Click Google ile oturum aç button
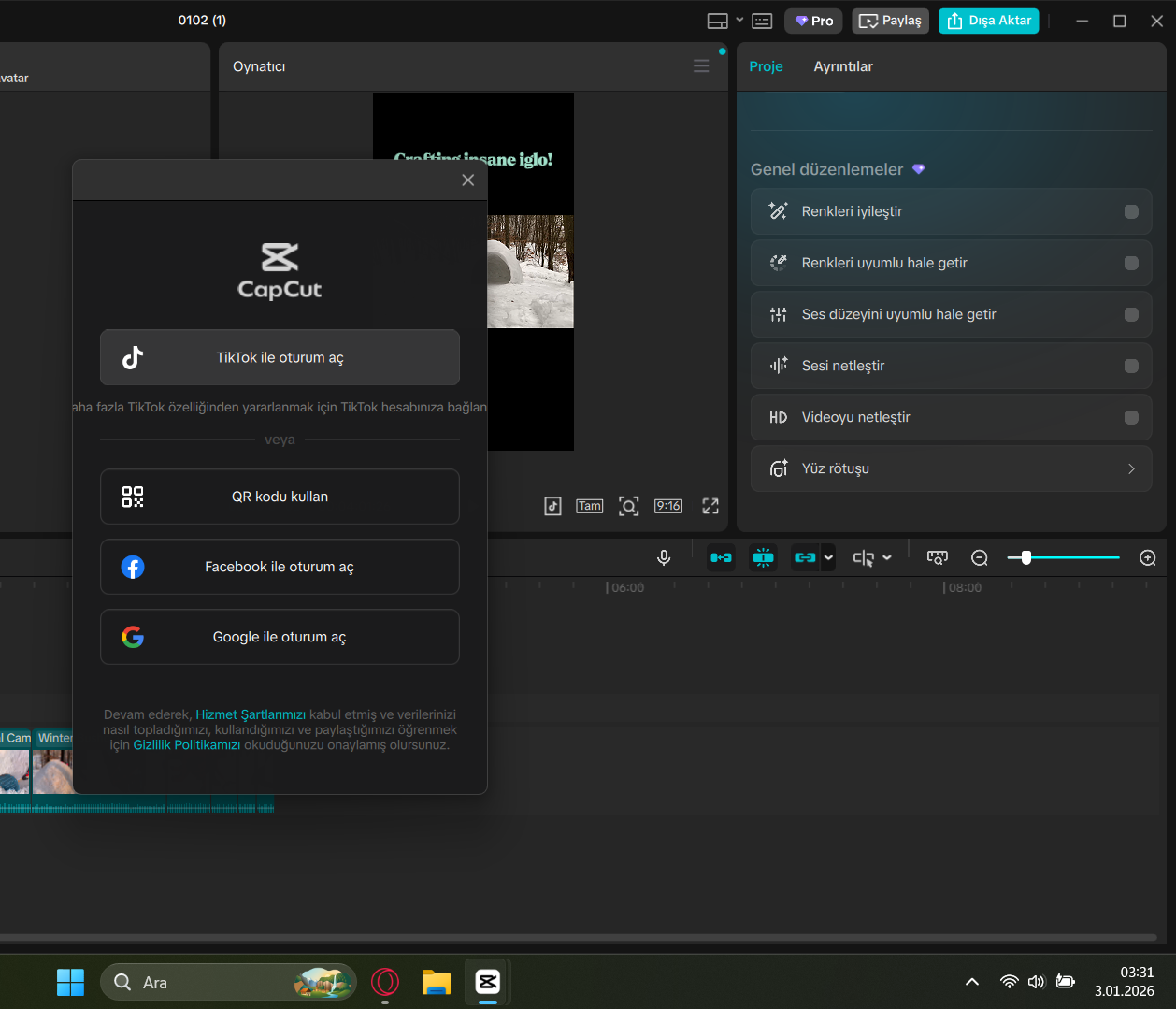This screenshot has width=1176, height=1009. [280, 637]
